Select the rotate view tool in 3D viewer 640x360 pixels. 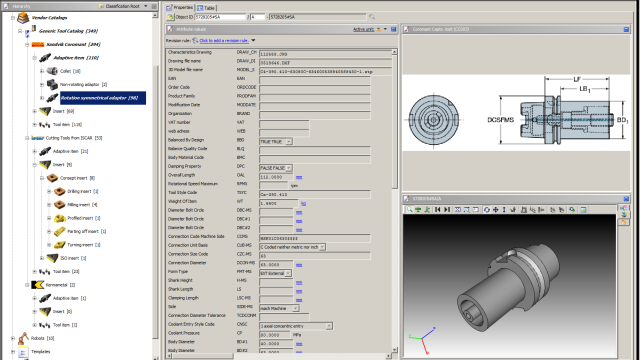coord(487,209)
